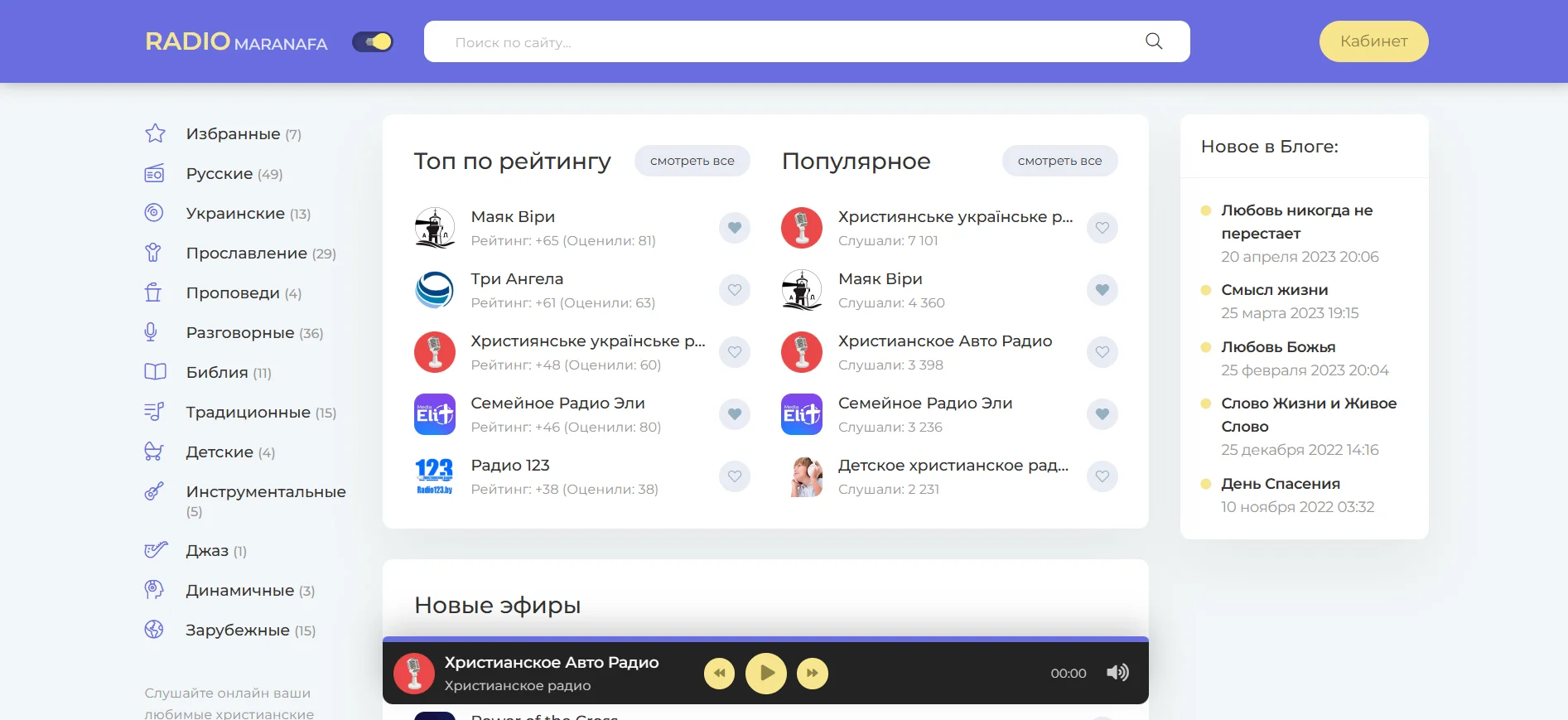1568x720 pixels.
Task: View all top-rated stations
Action: click(x=692, y=161)
